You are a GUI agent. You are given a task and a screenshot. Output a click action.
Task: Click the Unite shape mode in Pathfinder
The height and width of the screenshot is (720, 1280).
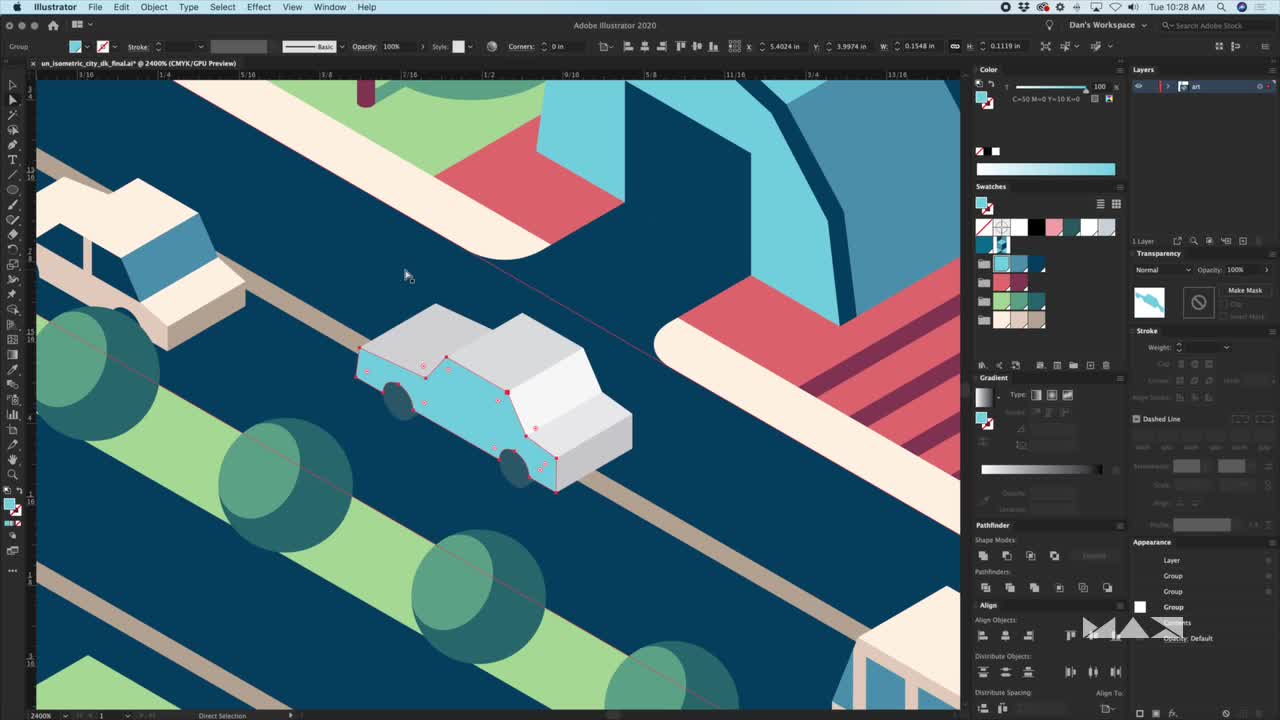[x=983, y=556]
